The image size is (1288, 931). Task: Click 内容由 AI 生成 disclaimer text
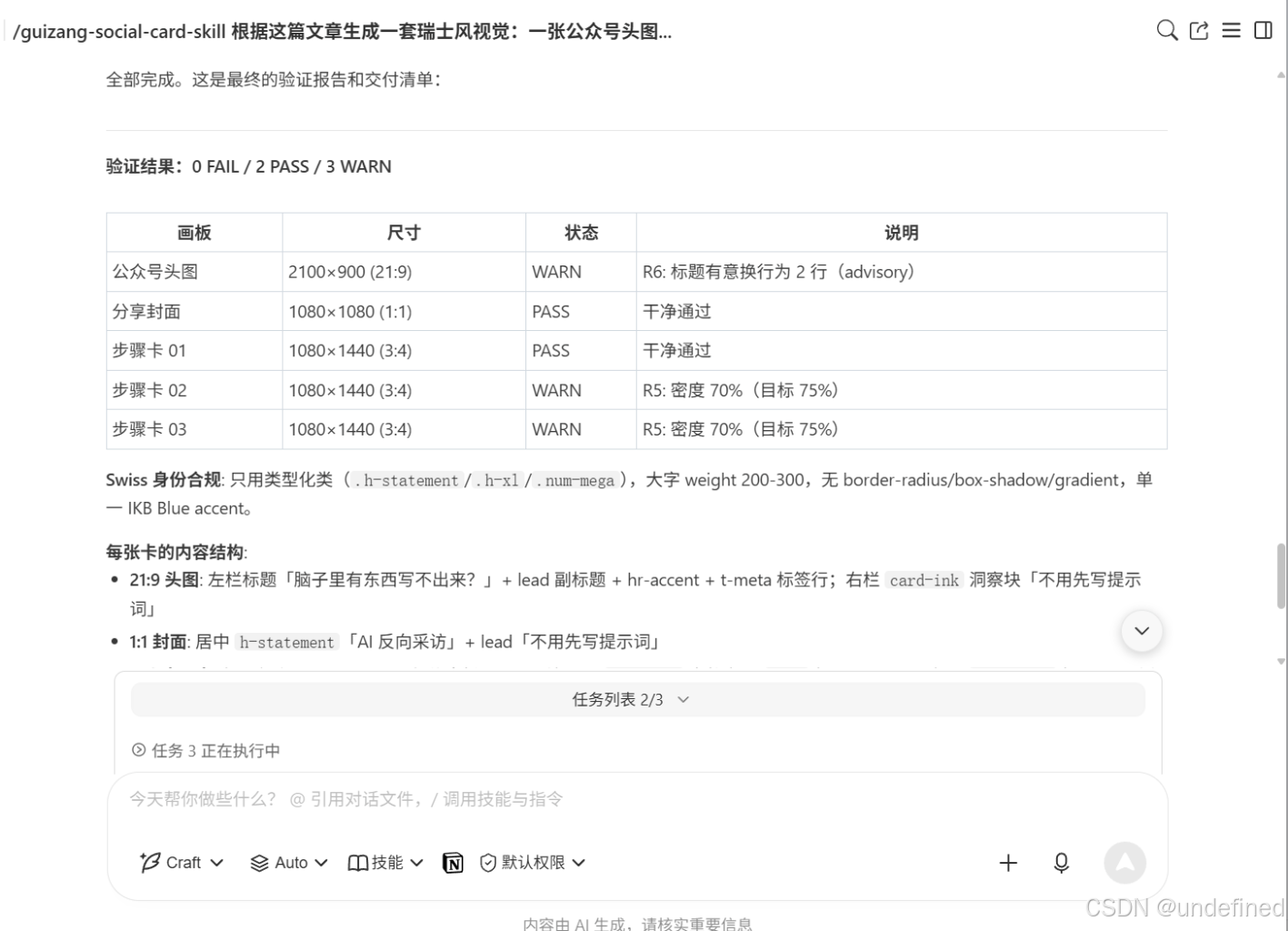[x=637, y=923]
